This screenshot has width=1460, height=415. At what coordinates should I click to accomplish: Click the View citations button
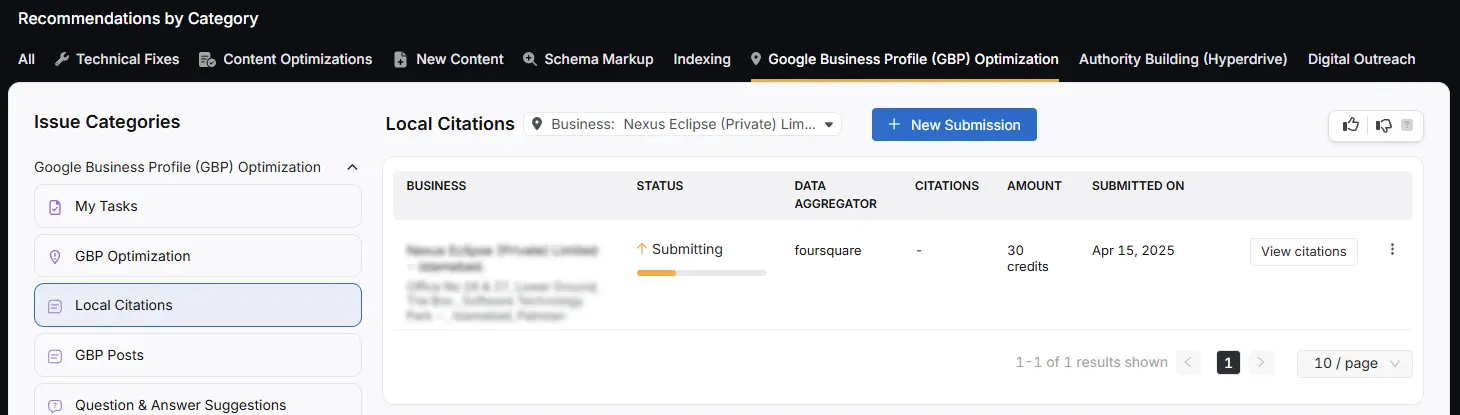[1303, 251]
